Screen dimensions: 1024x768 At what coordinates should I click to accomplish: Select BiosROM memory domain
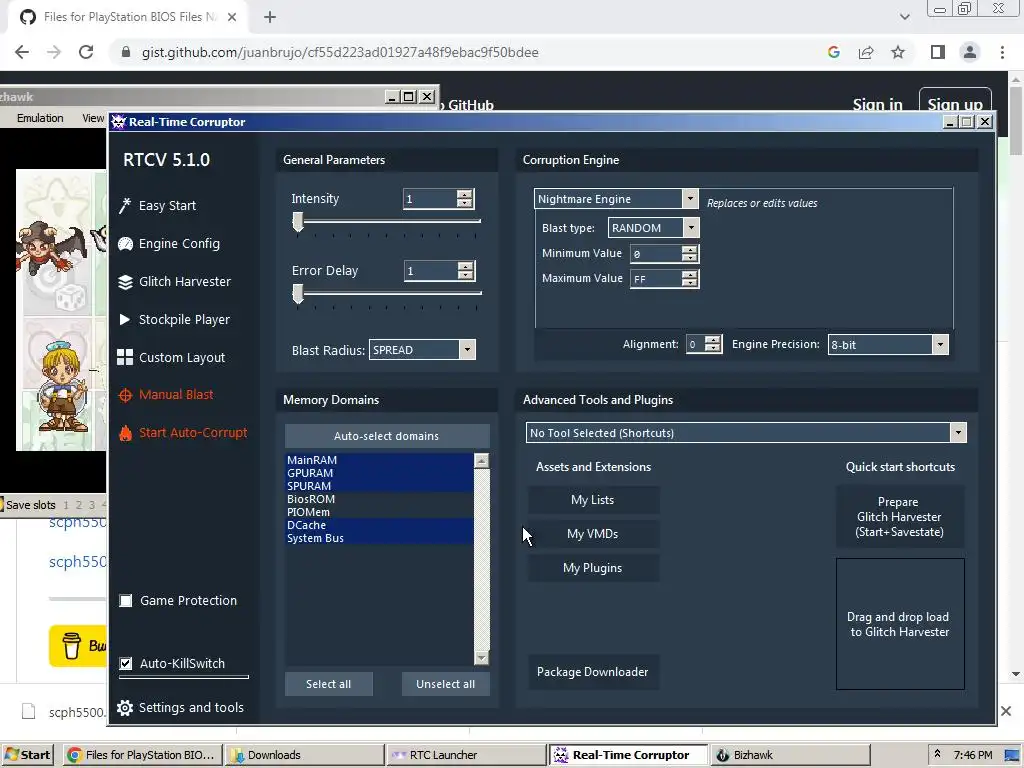tap(379, 499)
